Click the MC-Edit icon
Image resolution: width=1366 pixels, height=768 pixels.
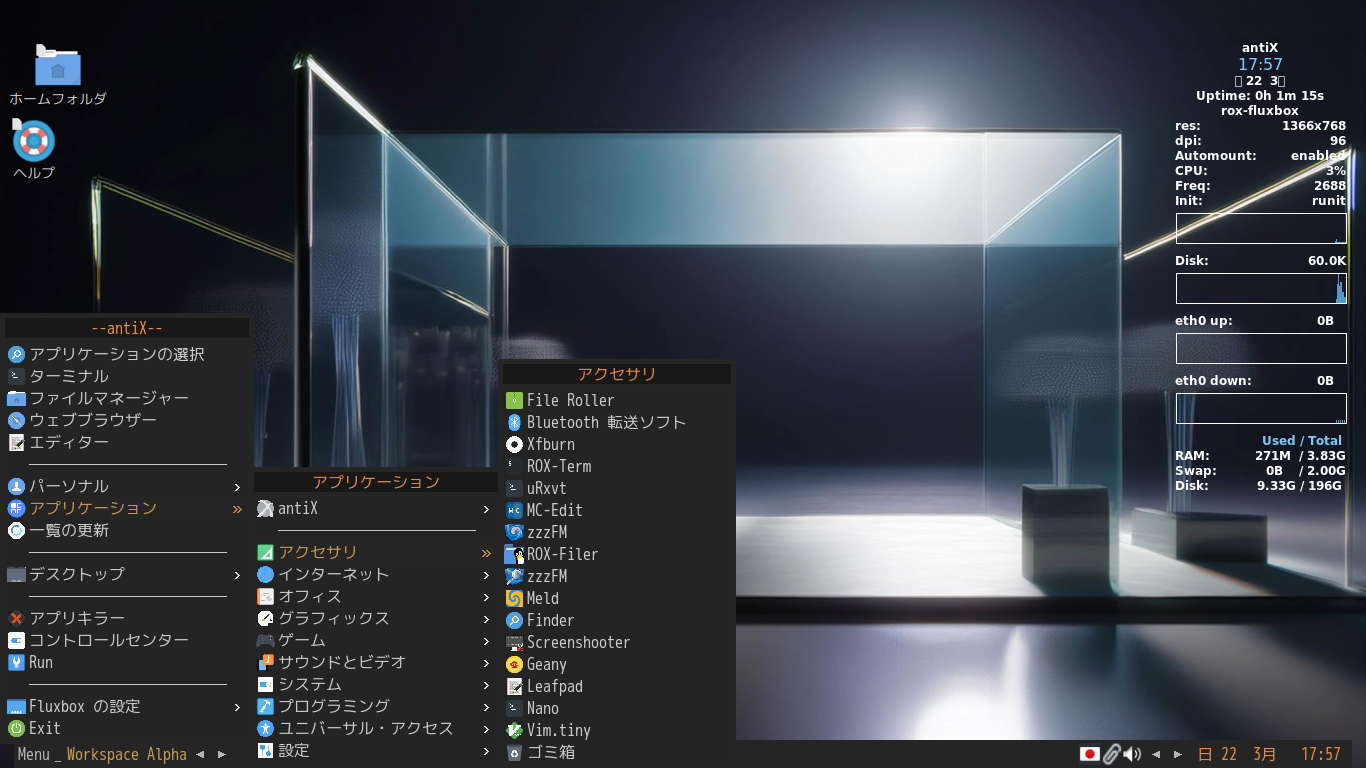pyautogui.click(x=515, y=510)
